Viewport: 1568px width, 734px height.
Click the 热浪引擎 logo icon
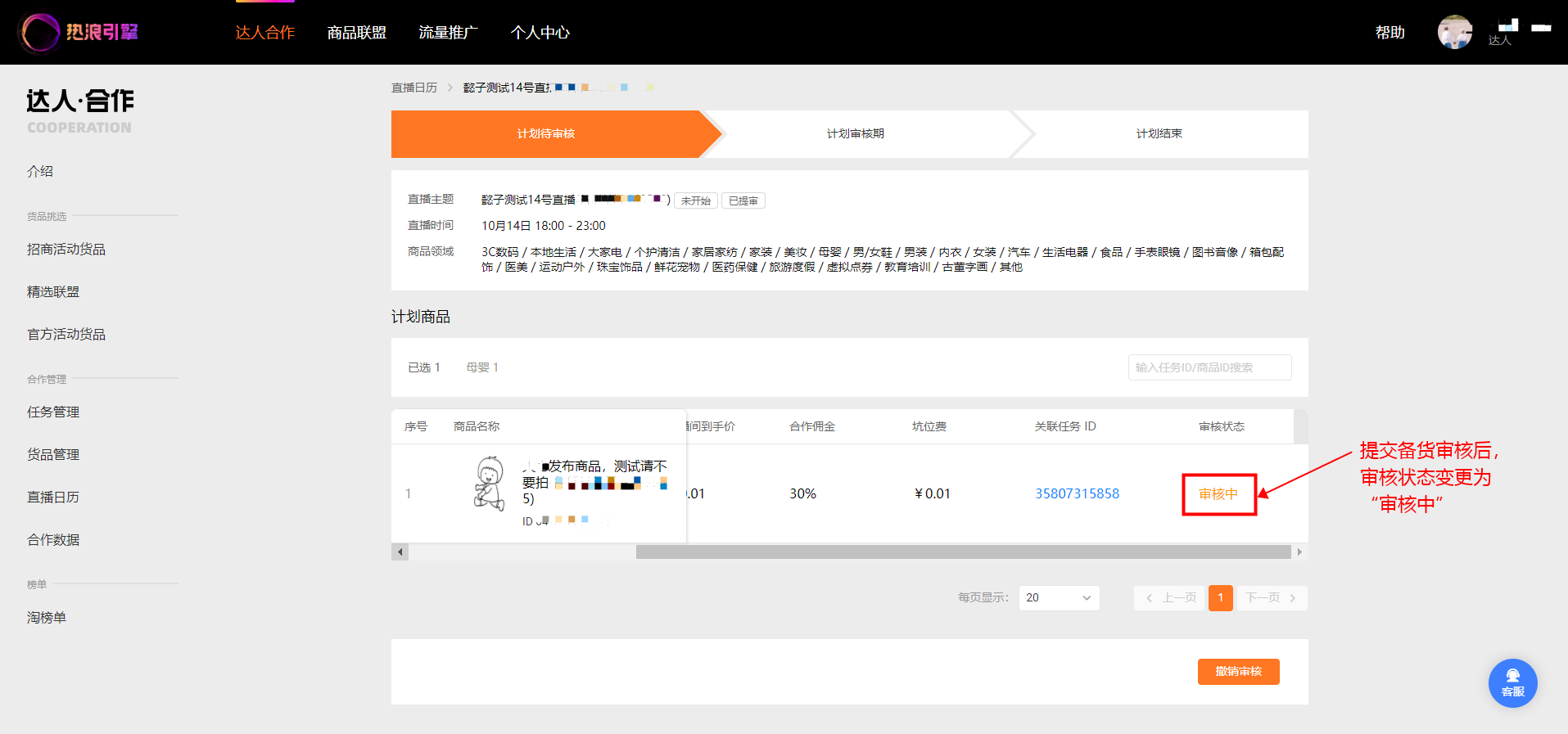[x=39, y=33]
